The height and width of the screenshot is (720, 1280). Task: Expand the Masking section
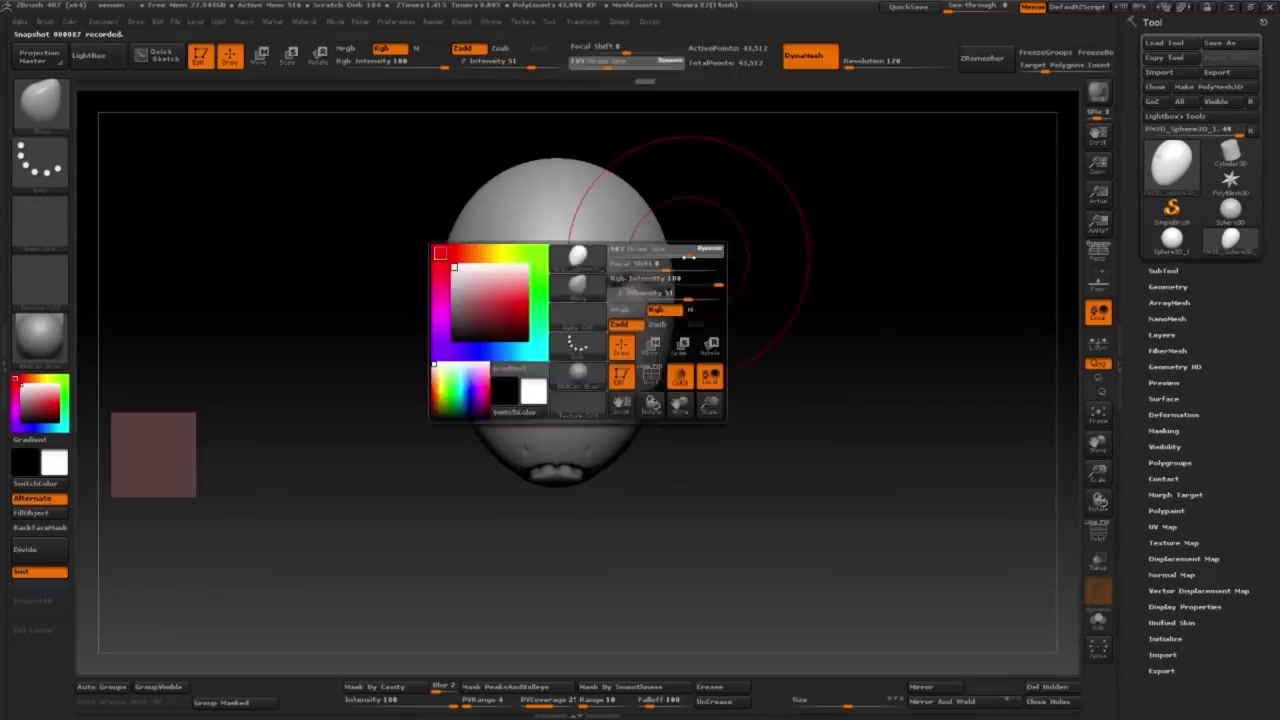click(x=1163, y=431)
